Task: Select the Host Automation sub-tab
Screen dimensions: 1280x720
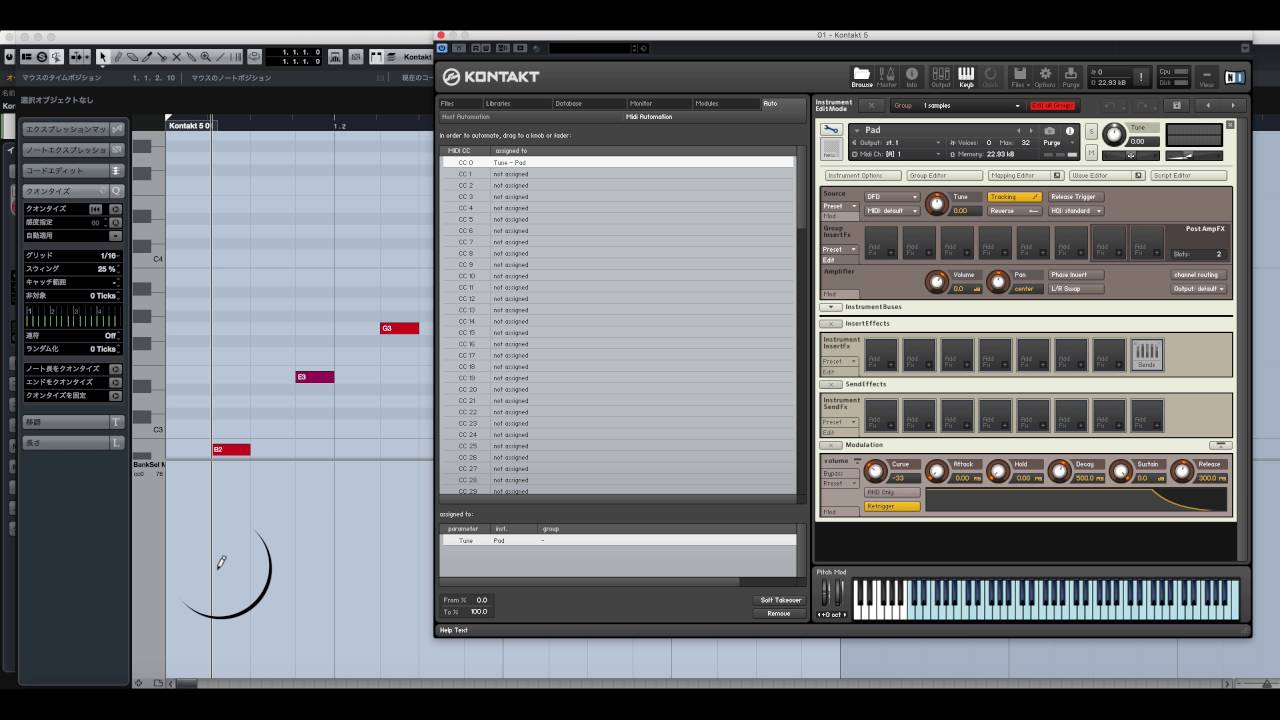Action: point(466,117)
